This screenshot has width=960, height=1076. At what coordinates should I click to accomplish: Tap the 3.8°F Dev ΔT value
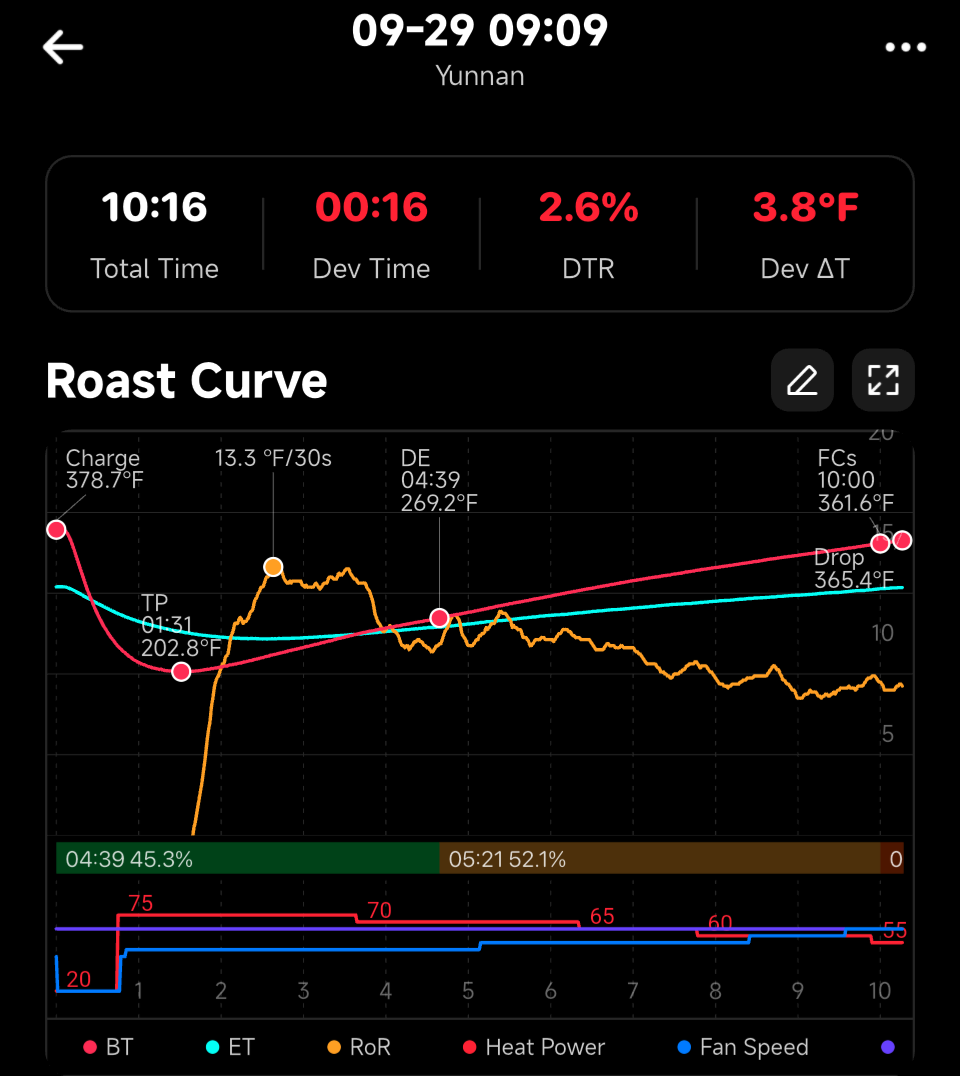point(806,207)
